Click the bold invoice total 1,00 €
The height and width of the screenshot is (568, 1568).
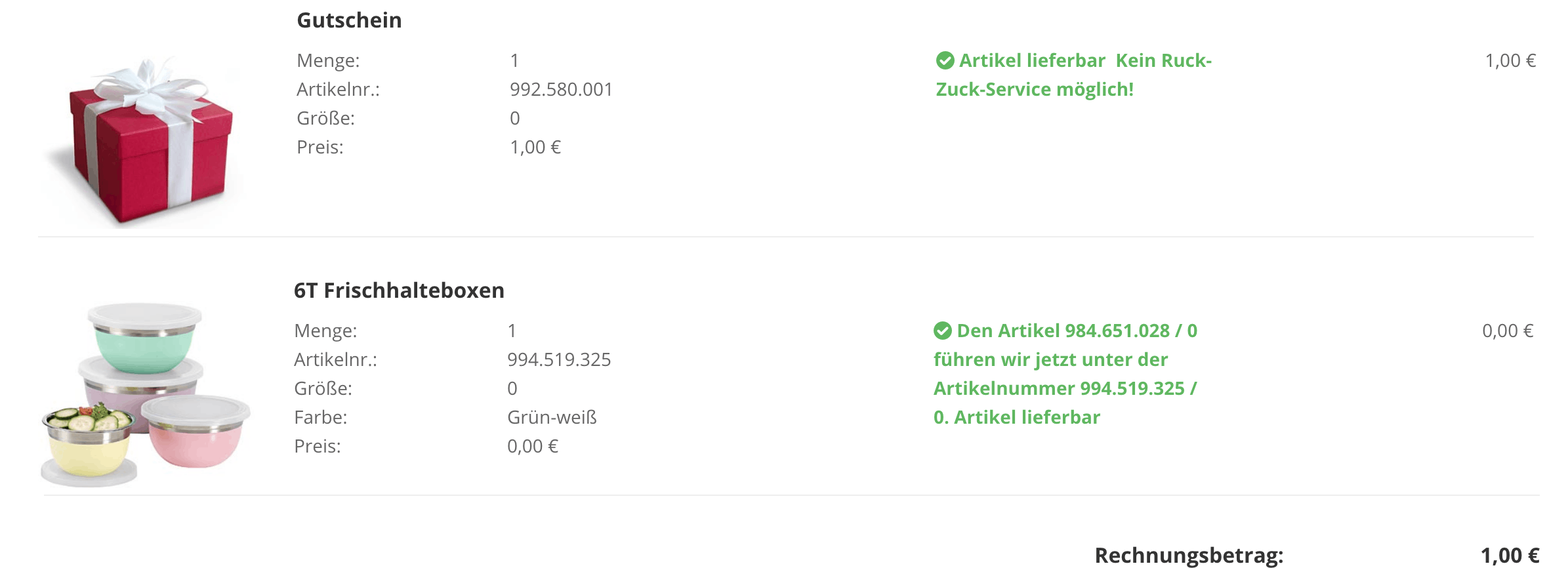click(x=1510, y=556)
